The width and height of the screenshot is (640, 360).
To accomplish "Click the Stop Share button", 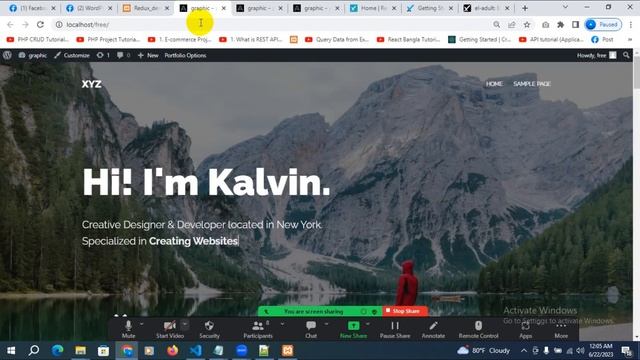I will click(403, 311).
